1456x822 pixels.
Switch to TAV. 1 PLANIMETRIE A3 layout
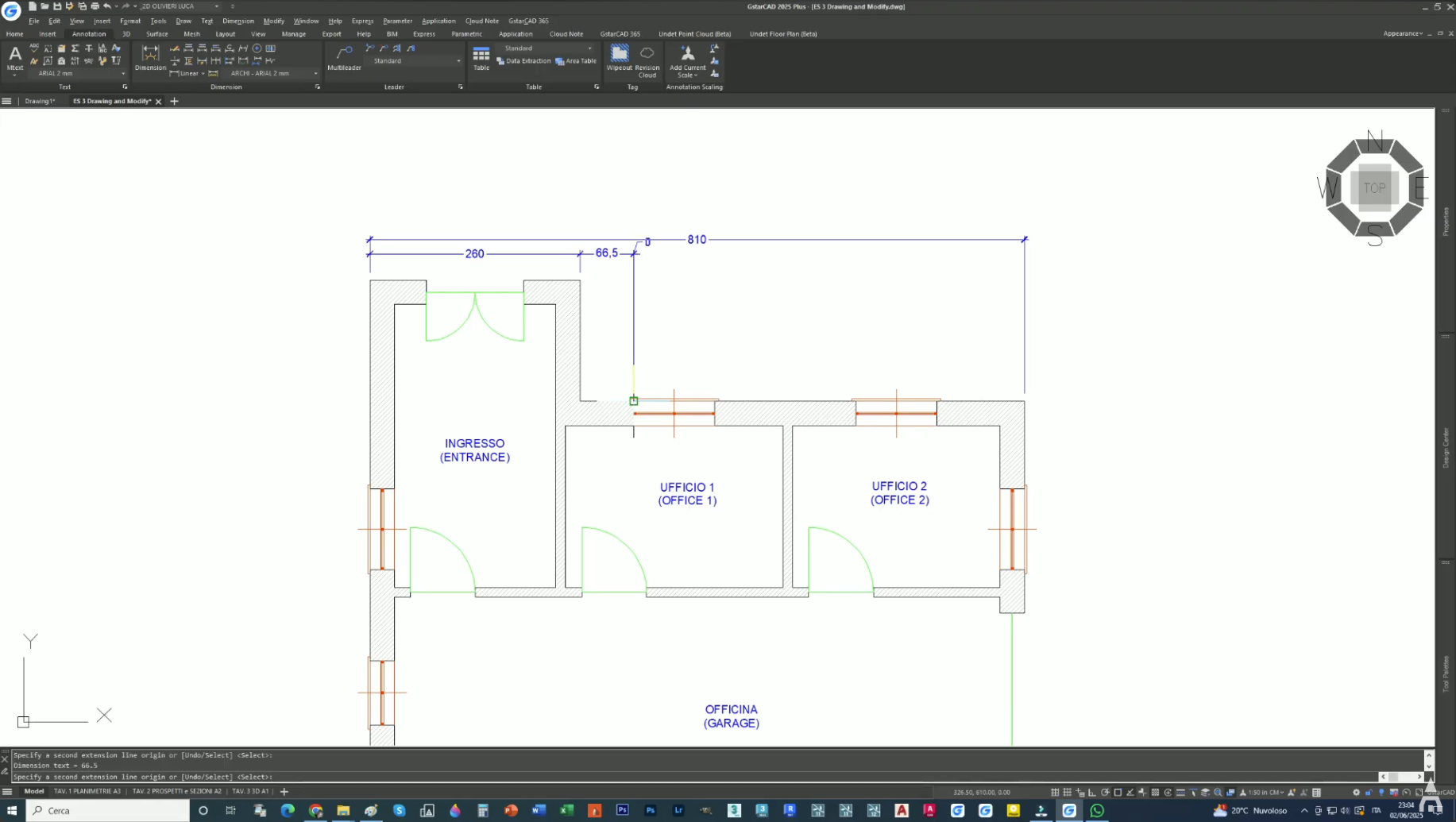(87, 791)
